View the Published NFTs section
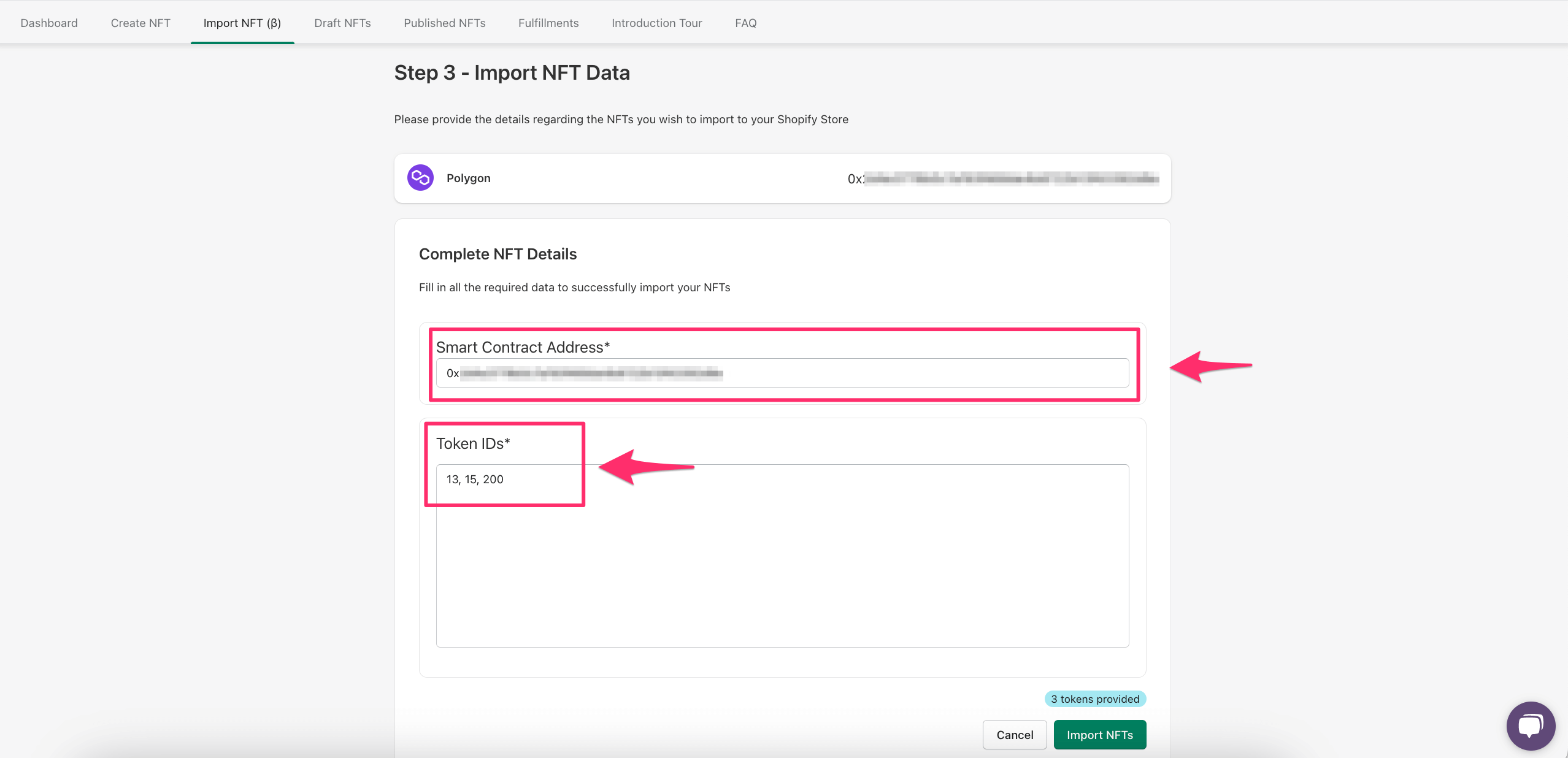The width and height of the screenshot is (1568, 758). click(444, 23)
